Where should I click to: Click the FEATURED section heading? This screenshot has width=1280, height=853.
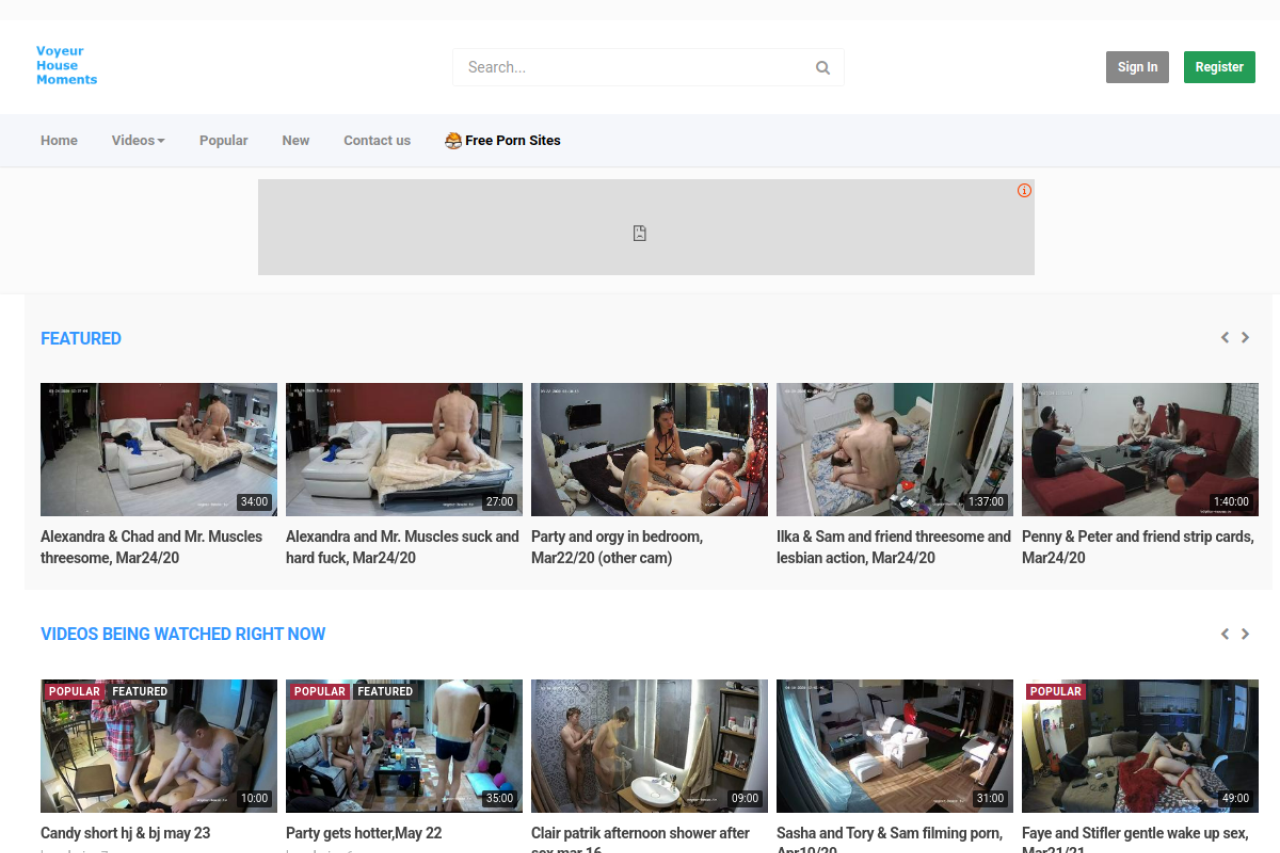pyautogui.click(x=81, y=339)
